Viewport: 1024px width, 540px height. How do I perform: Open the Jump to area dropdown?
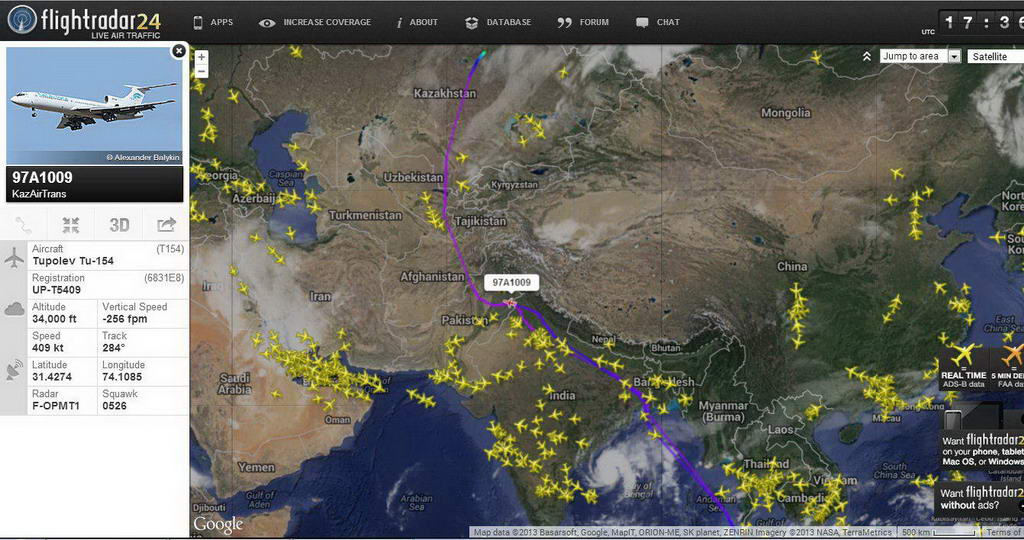[x=920, y=56]
